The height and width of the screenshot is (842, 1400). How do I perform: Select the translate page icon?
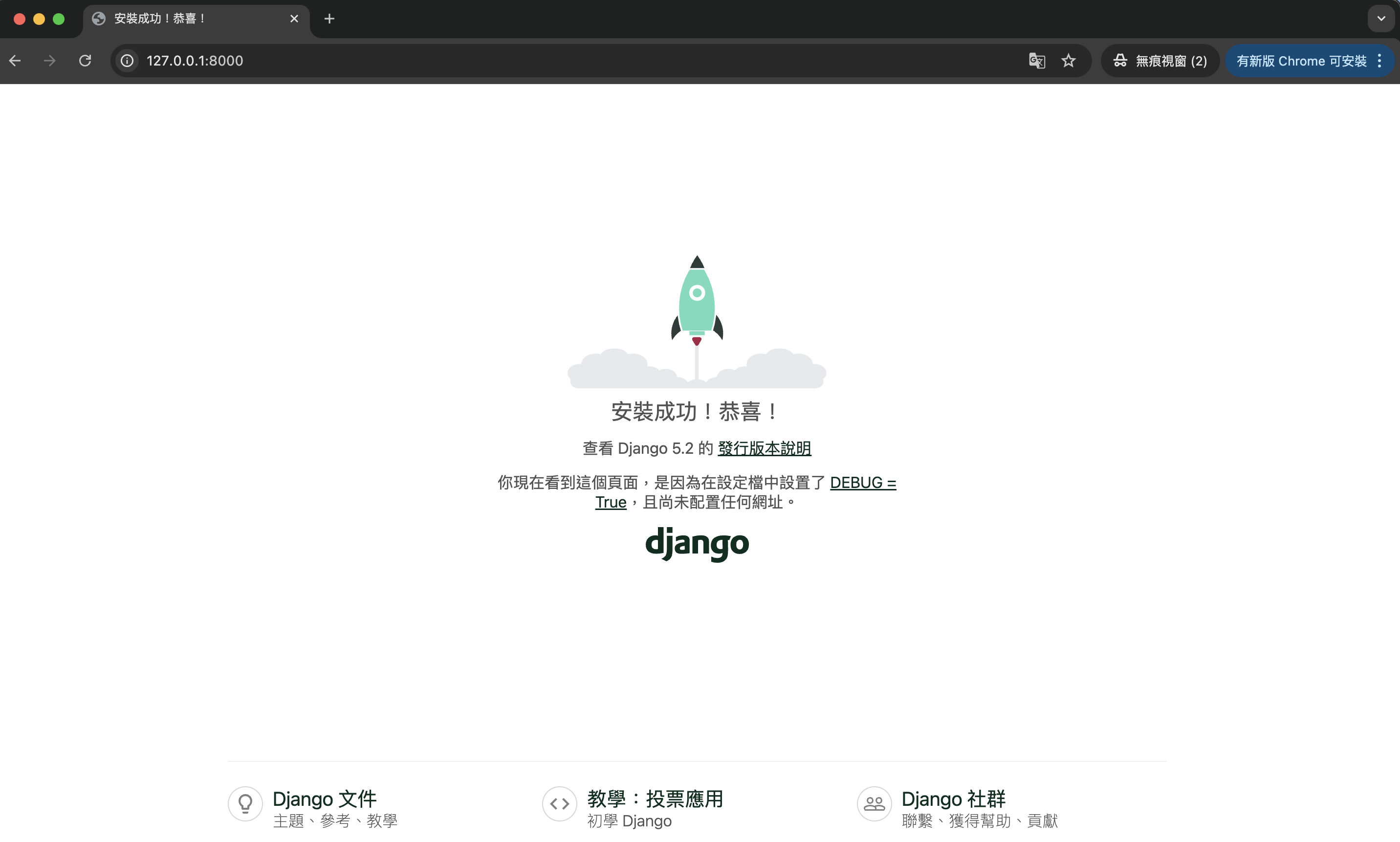[1036, 61]
